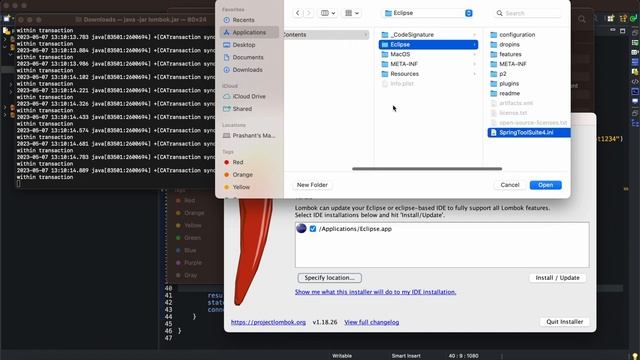640x360 pixels.
Task: Click Specify location... in the Lombok installer
Action: click(x=330, y=278)
